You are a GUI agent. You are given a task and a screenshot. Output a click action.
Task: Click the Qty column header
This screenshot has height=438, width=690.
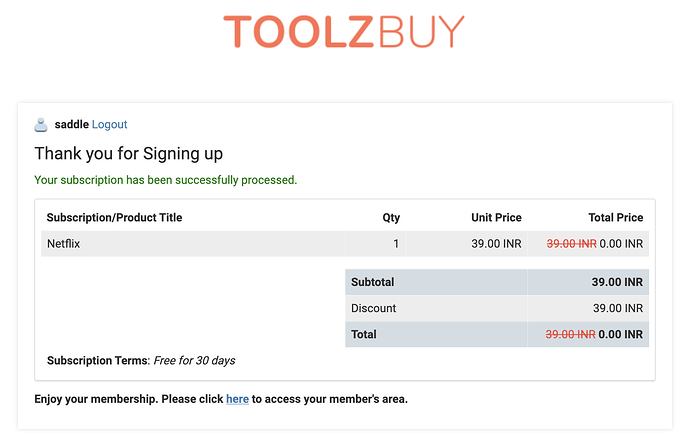tap(391, 217)
